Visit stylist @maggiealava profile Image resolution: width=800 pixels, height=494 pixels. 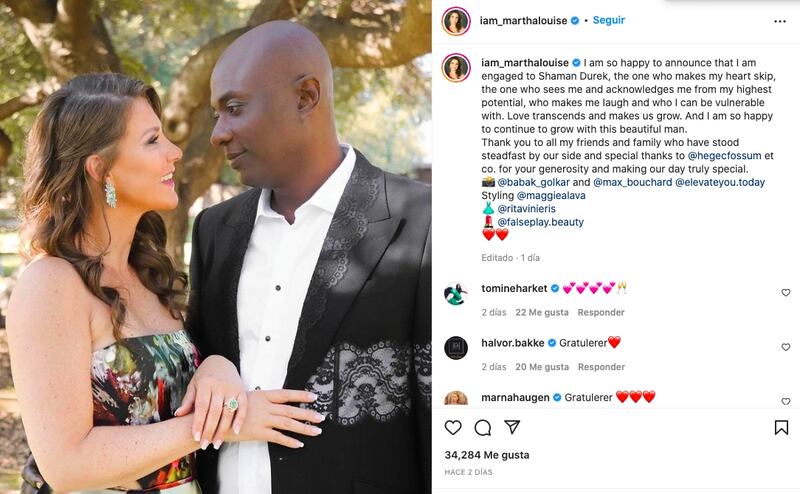(x=551, y=195)
